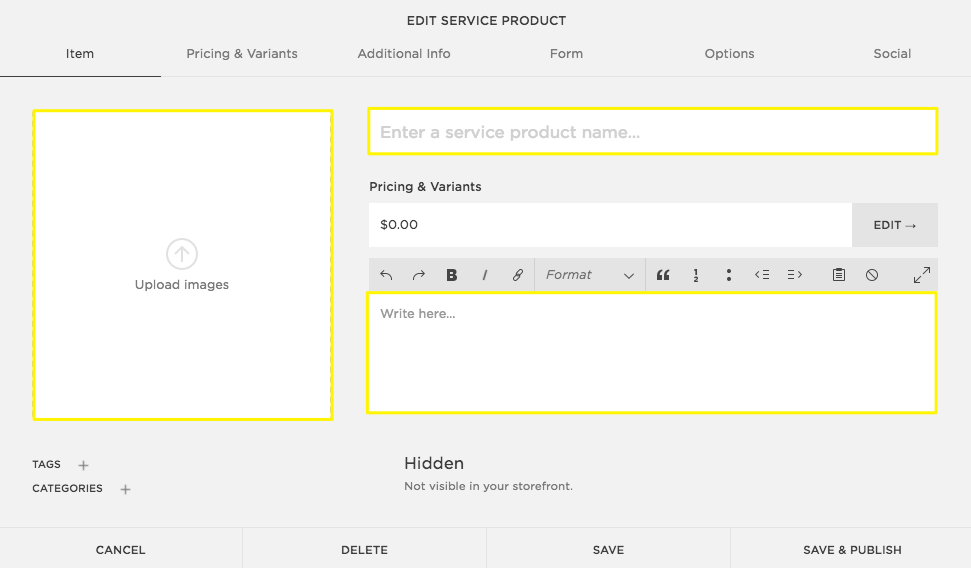Insert a hyperlink with the link icon
The height and width of the screenshot is (568, 971).
point(518,275)
